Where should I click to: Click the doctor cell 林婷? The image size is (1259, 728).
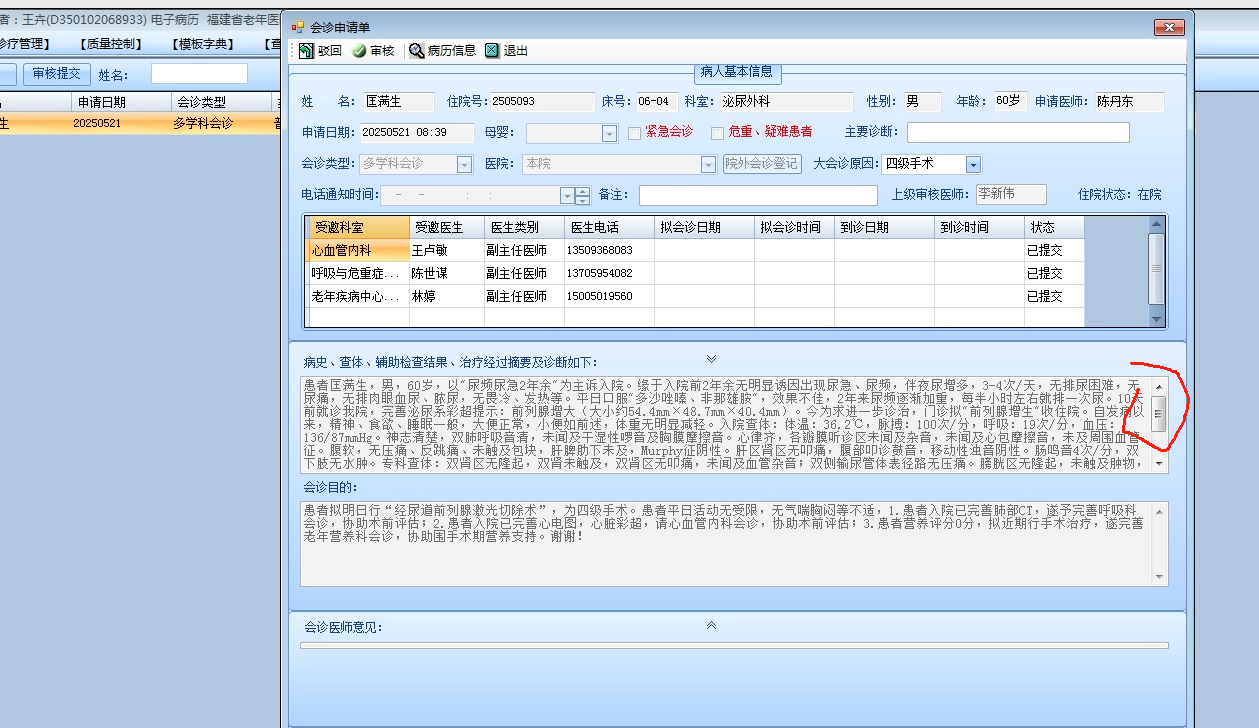[447, 296]
